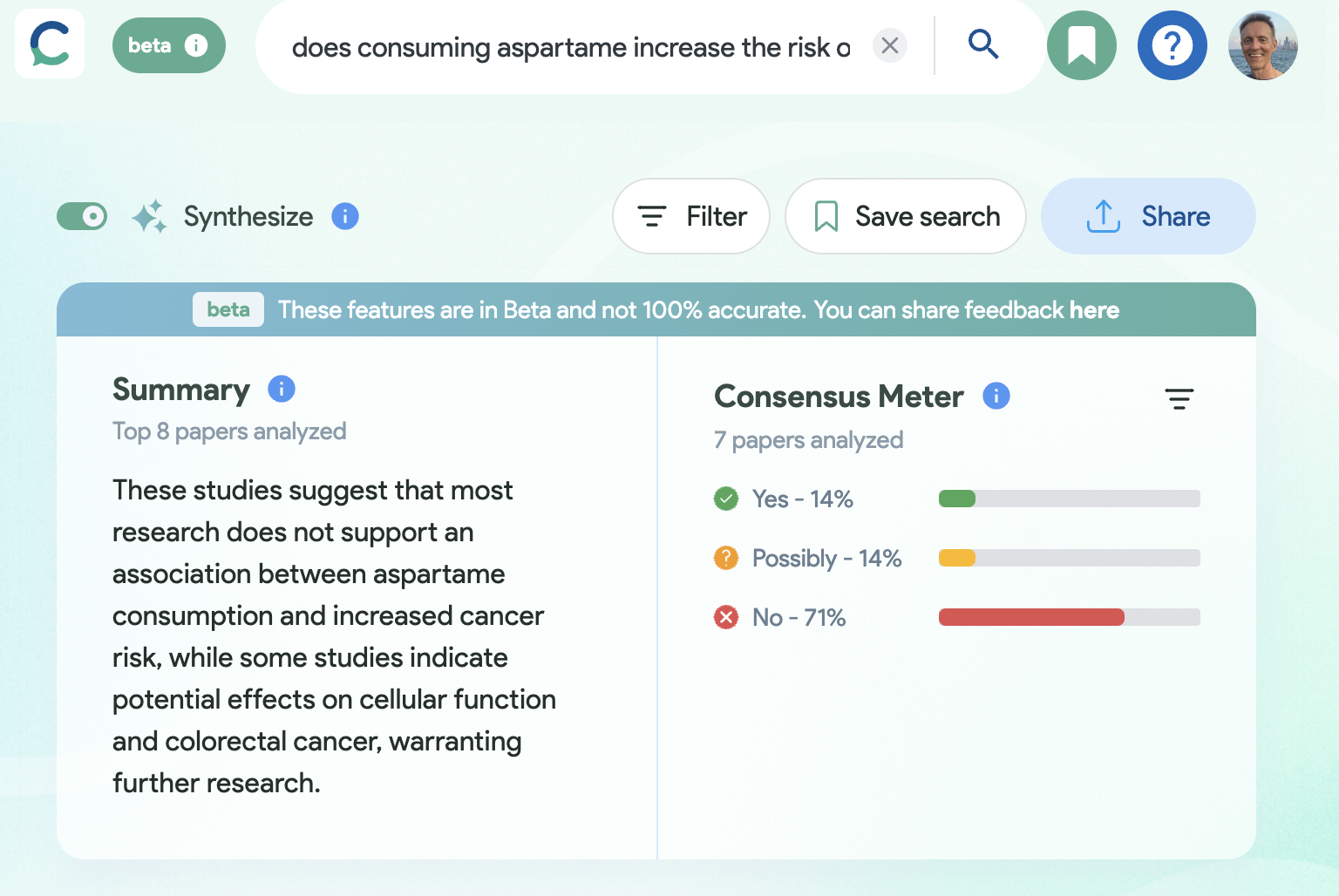1339x896 pixels.
Task: Open Consensus Meter filter options icon
Action: (x=1179, y=398)
